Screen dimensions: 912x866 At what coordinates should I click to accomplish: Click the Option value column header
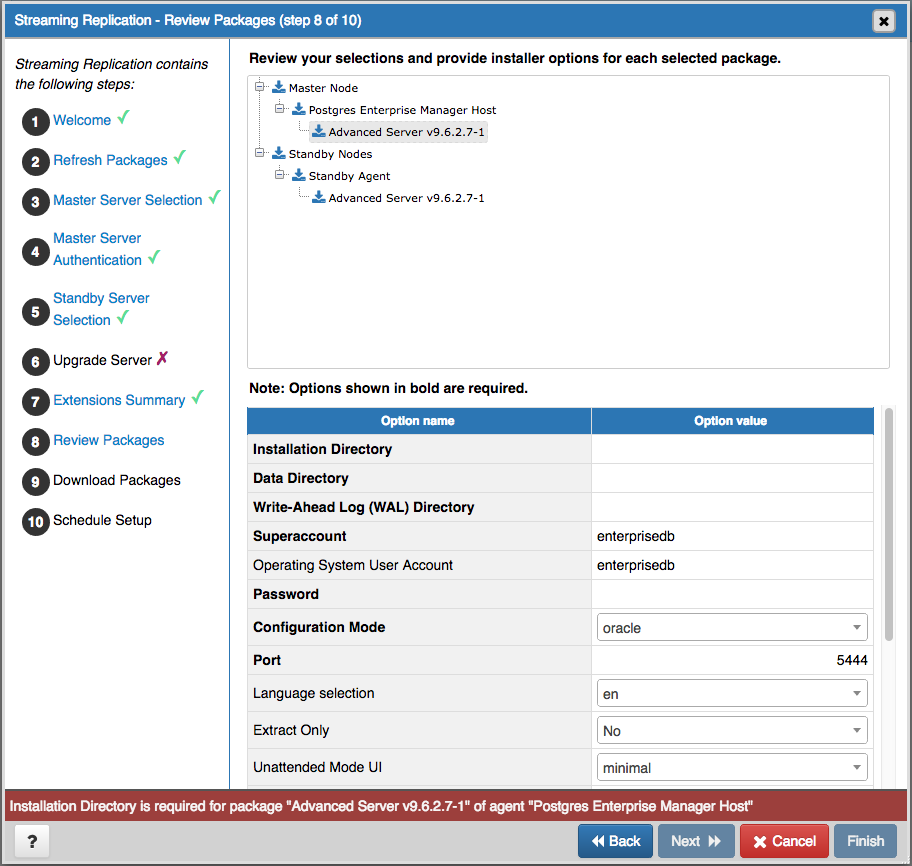[732, 420]
